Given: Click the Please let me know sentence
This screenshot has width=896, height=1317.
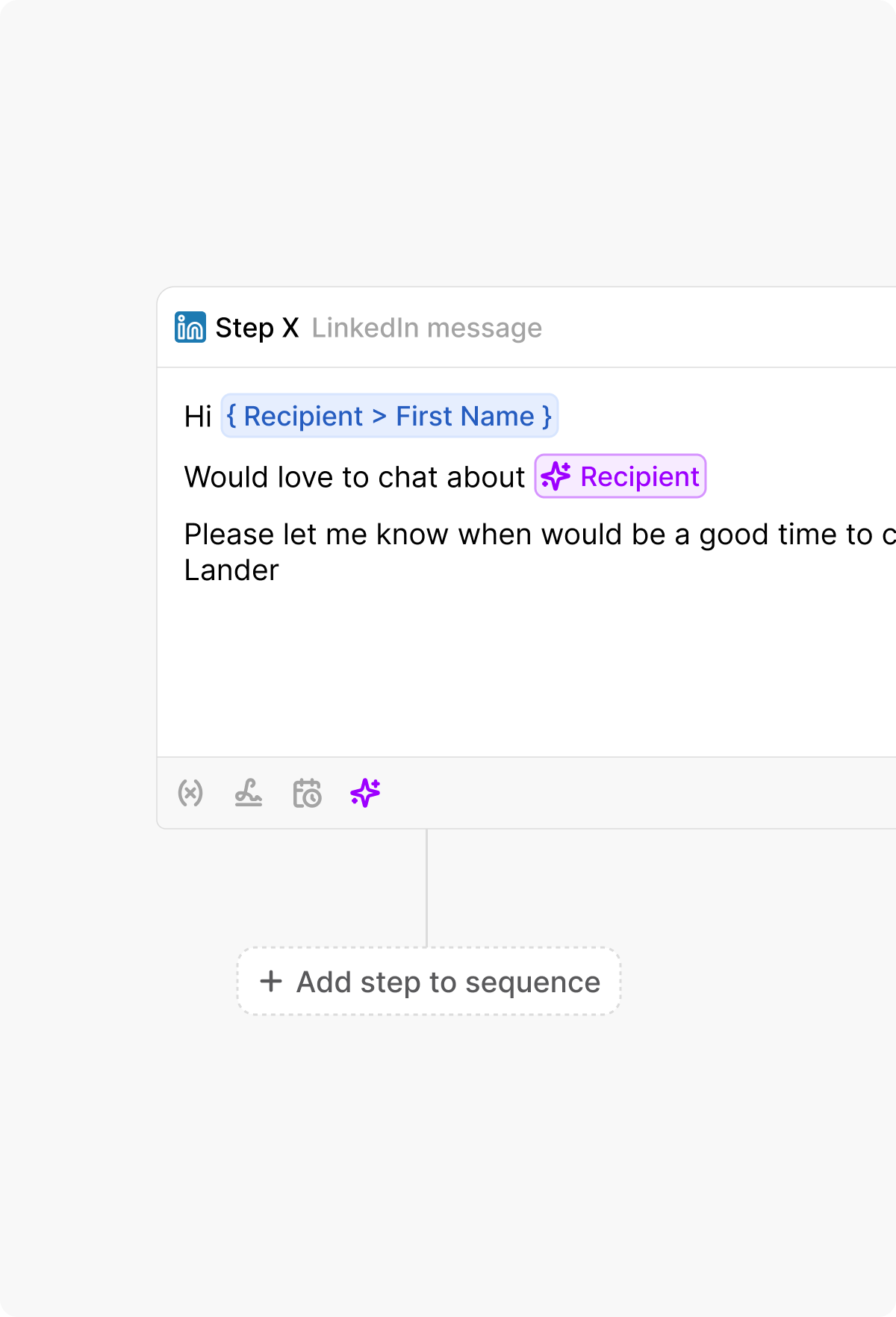Looking at the screenshot, I should point(448,534).
